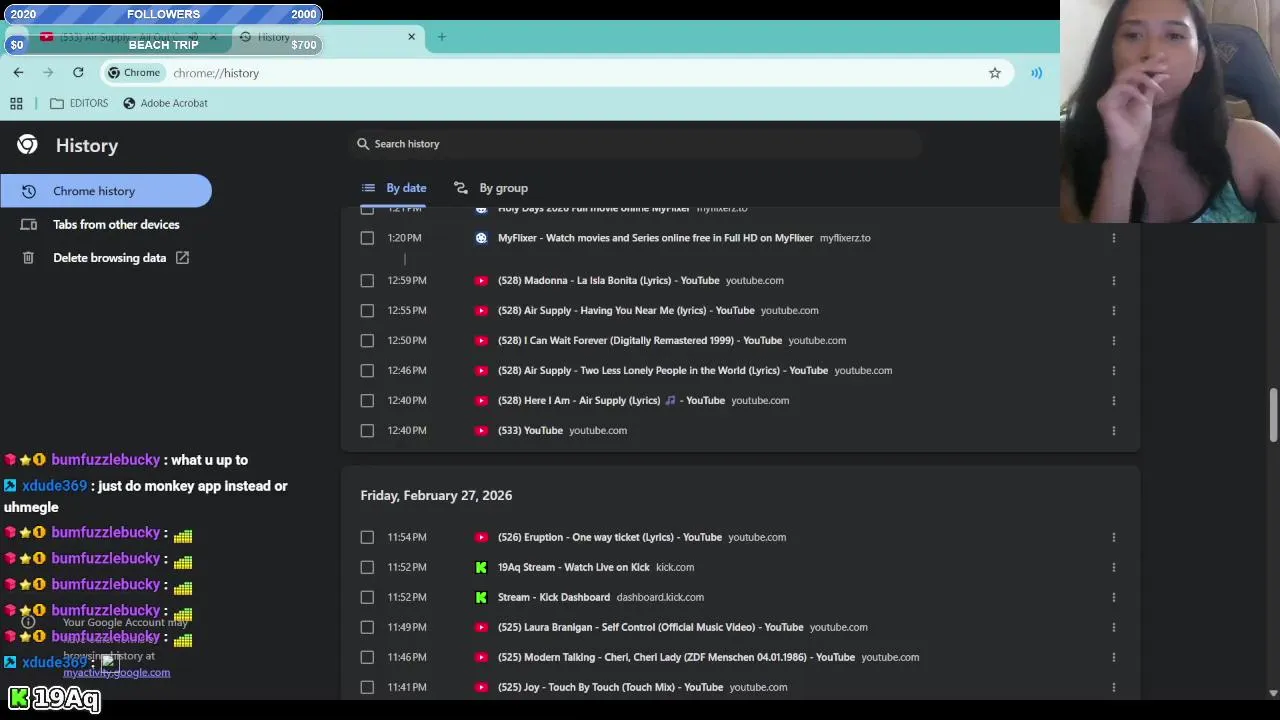1280x720 pixels.
Task: Check the I Can Wait Forever entry
Action: (x=367, y=341)
